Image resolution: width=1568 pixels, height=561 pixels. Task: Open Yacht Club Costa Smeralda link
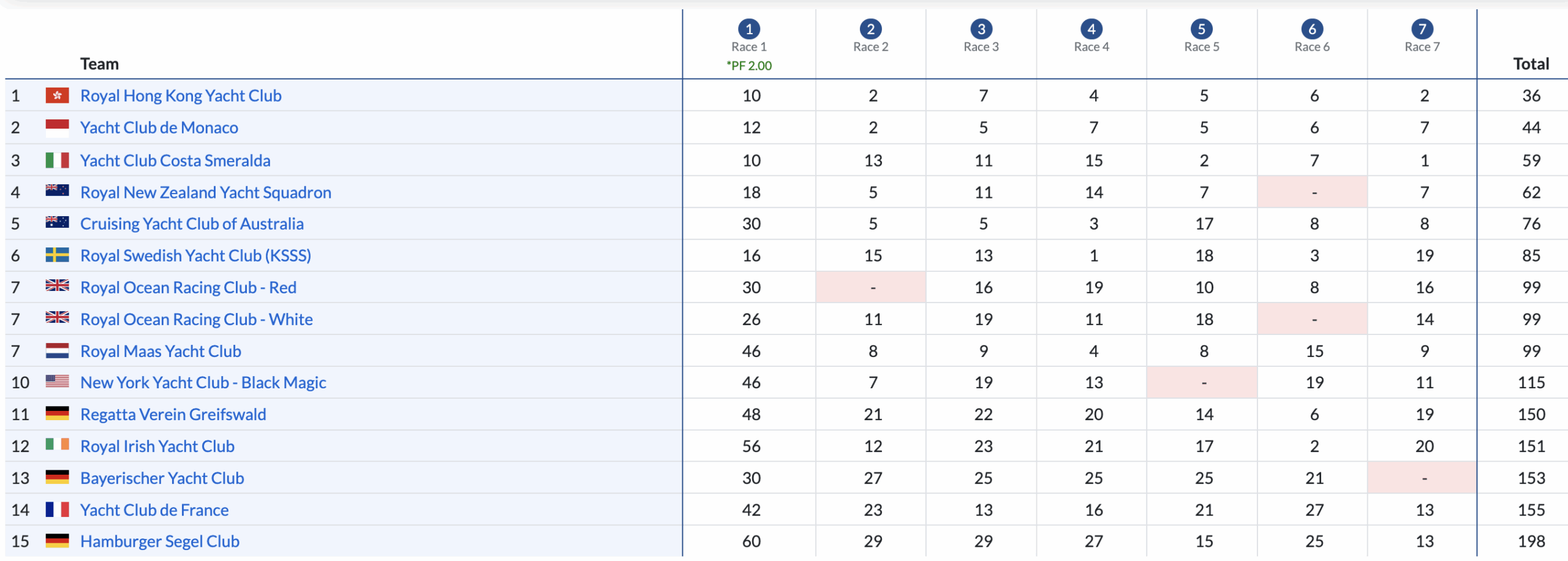pyautogui.click(x=175, y=161)
